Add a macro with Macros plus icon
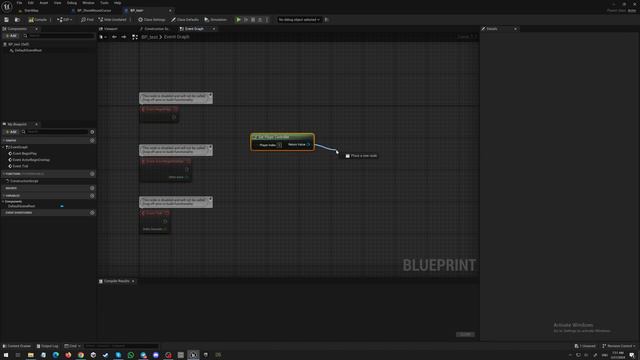640x360 pixels. click(x=92, y=188)
